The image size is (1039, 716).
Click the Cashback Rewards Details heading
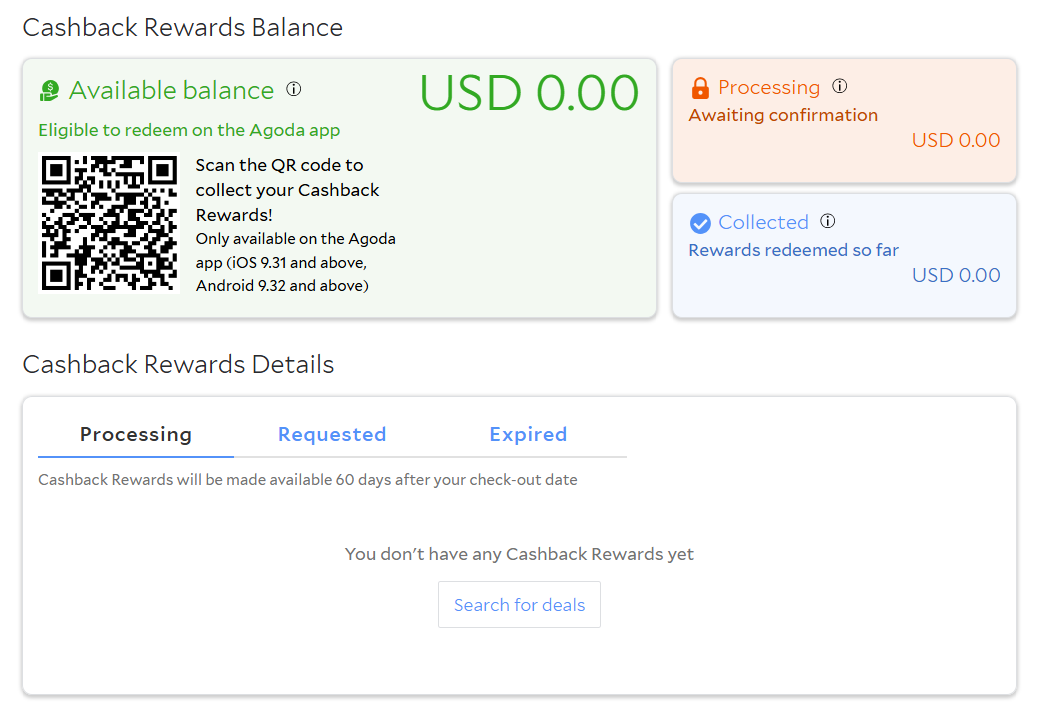tap(177, 364)
